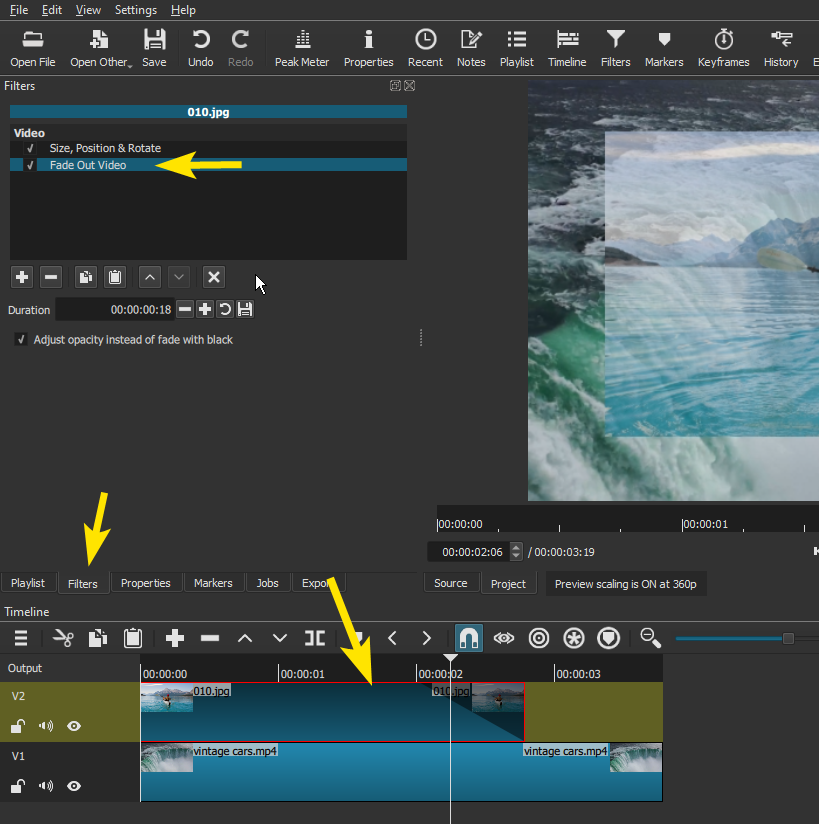Viewport: 819px width, 824px height.
Task: Remove the selected filter with minus button
Action: click(x=51, y=277)
